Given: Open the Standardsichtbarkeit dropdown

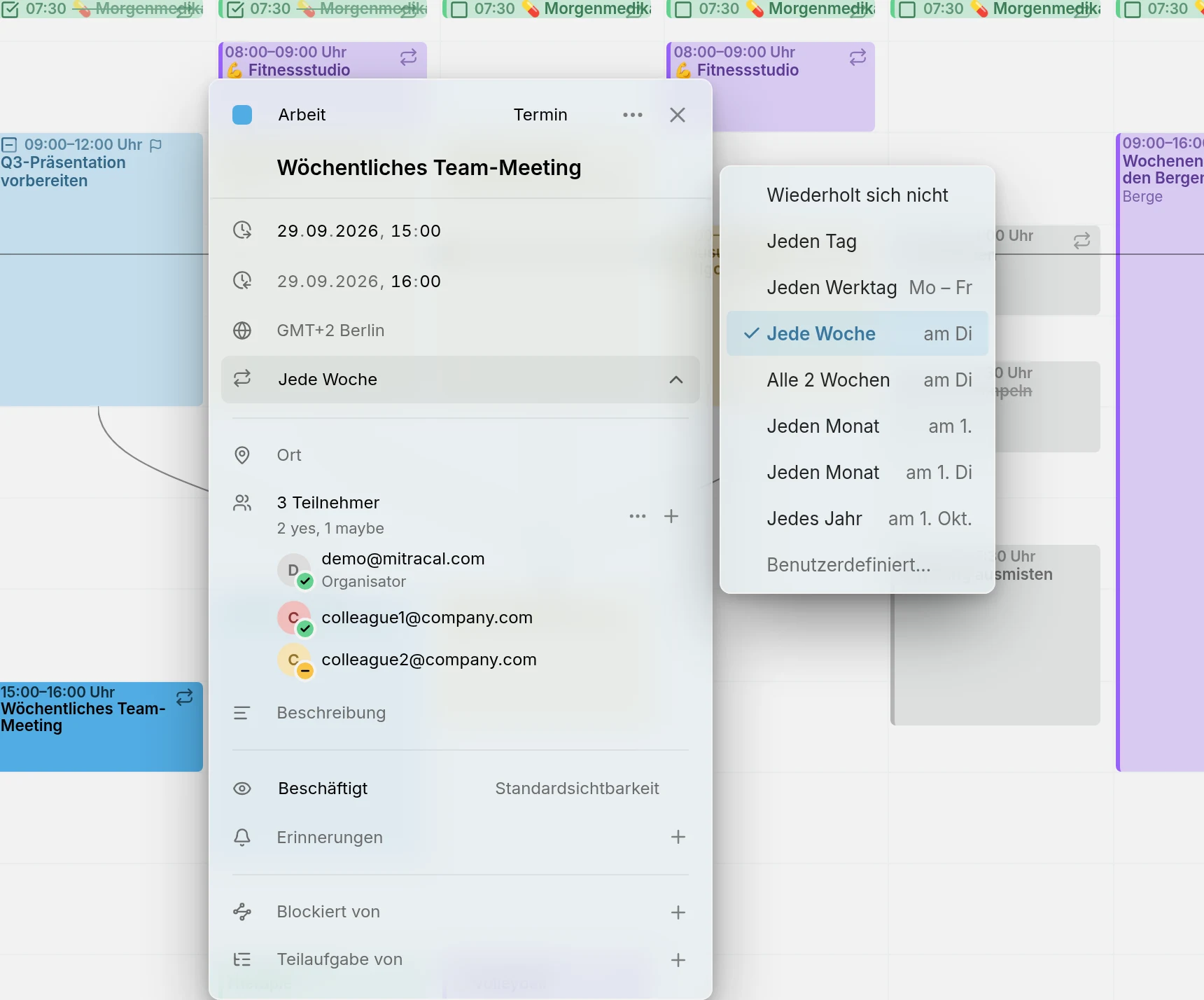Looking at the screenshot, I should tap(577, 789).
